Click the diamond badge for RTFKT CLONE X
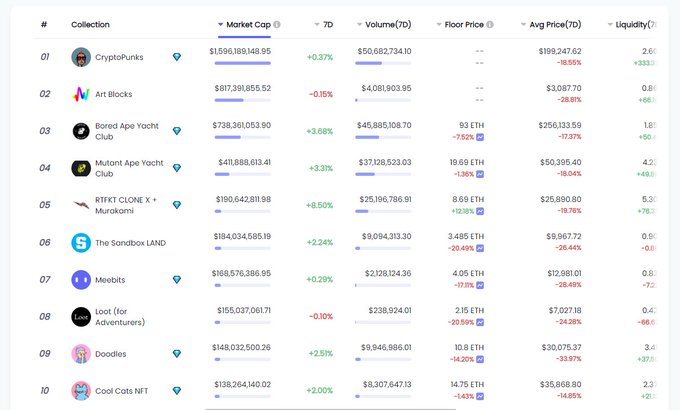This screenshot has height=410, width=680. click(x=177, y=205)
